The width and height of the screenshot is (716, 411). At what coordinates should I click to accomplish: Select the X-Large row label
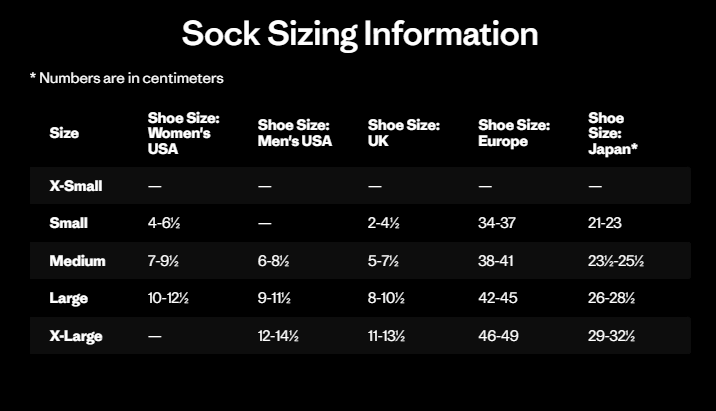tap(76, 336)
